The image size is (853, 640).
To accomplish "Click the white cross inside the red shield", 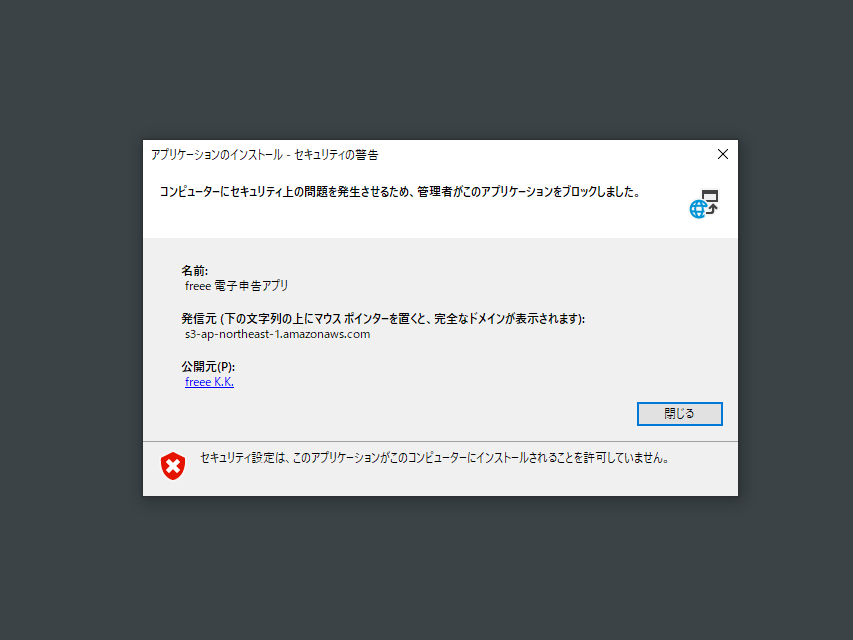I will (173, 466).
